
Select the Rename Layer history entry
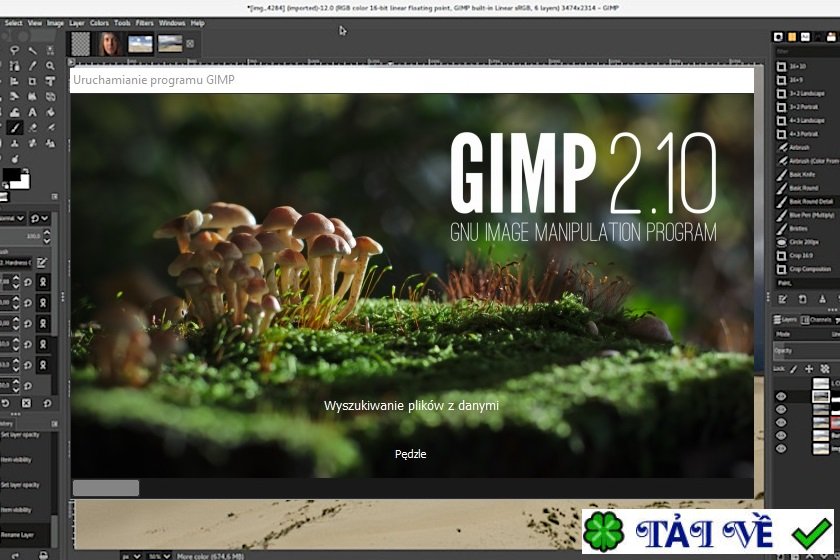coord(26,535)
